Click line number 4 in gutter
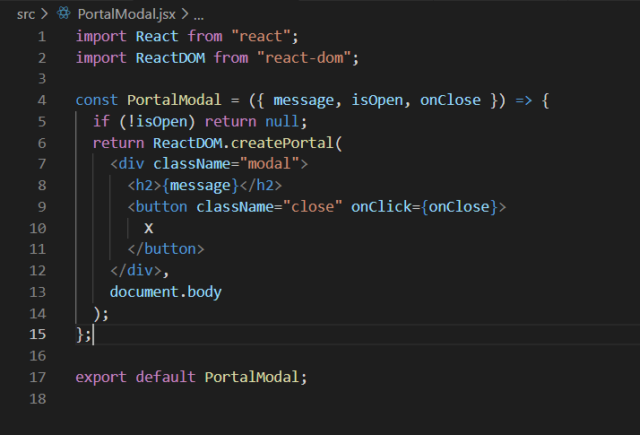 pos(42,100)
